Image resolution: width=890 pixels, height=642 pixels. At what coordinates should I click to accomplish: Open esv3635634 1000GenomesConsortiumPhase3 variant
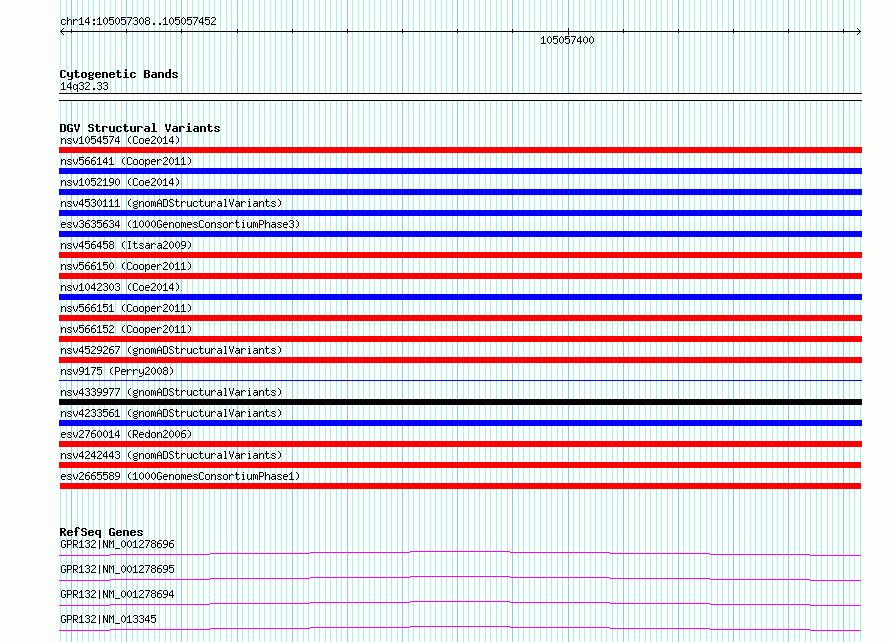point(180,224)
